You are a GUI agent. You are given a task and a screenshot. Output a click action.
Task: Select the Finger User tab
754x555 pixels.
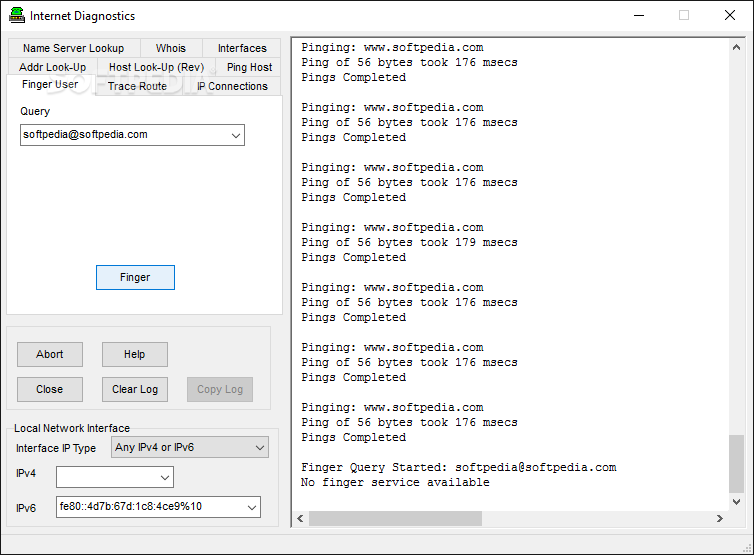pos(50,85)
